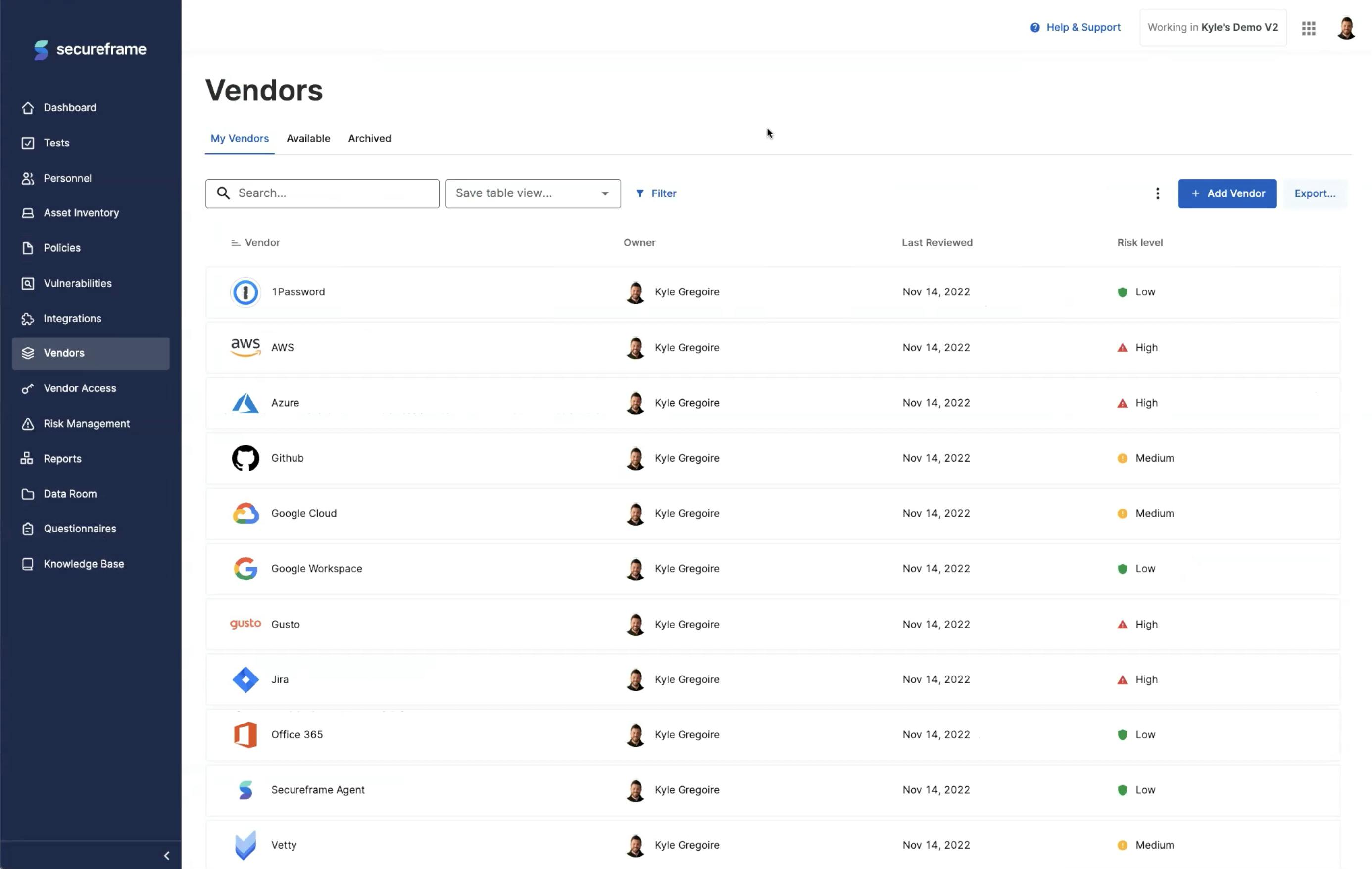
Task: Click the Google Cloud logo icon
Action: (x=245, y=513)
